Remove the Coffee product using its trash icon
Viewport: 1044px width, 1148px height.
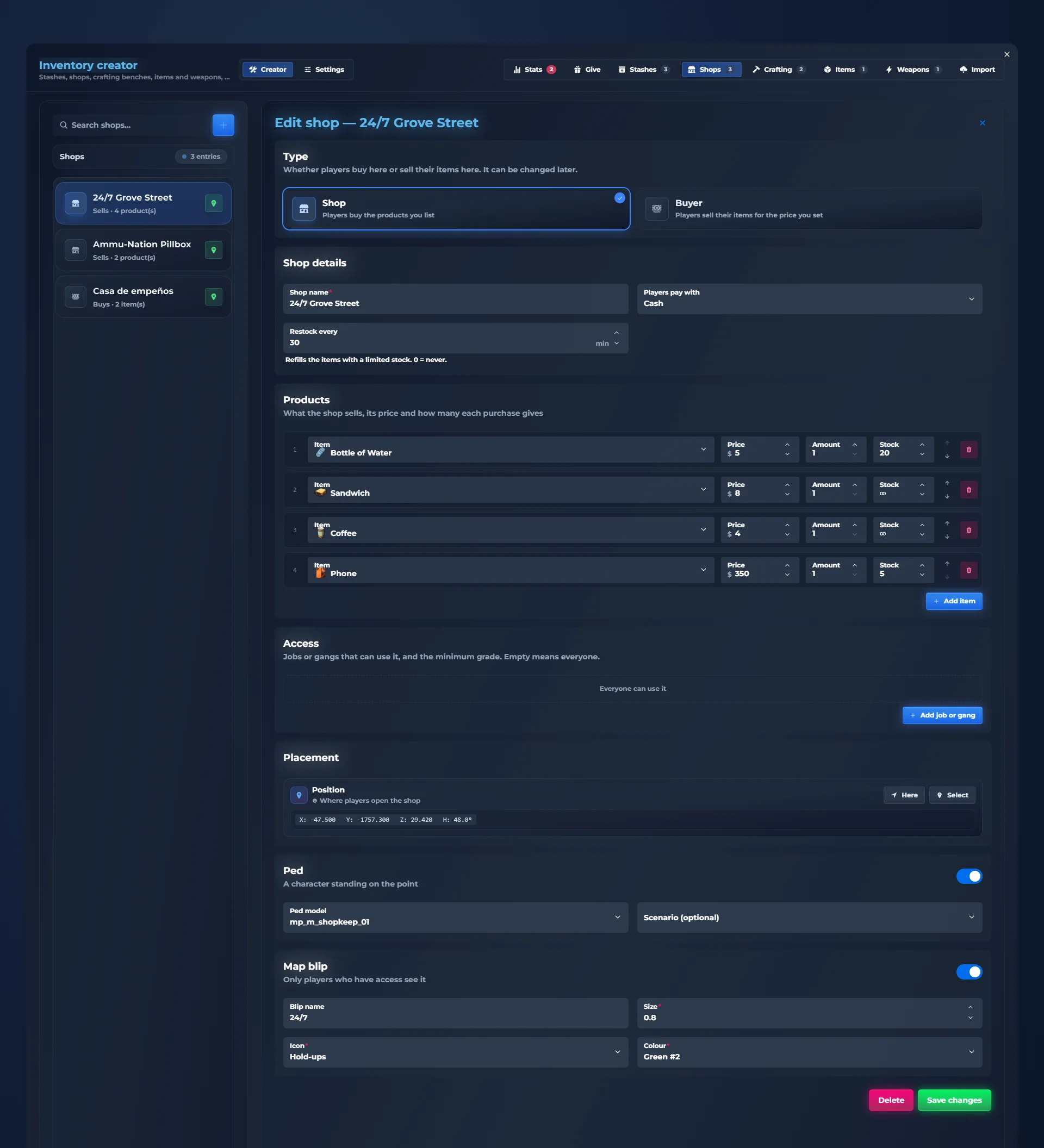click(968, 530)
